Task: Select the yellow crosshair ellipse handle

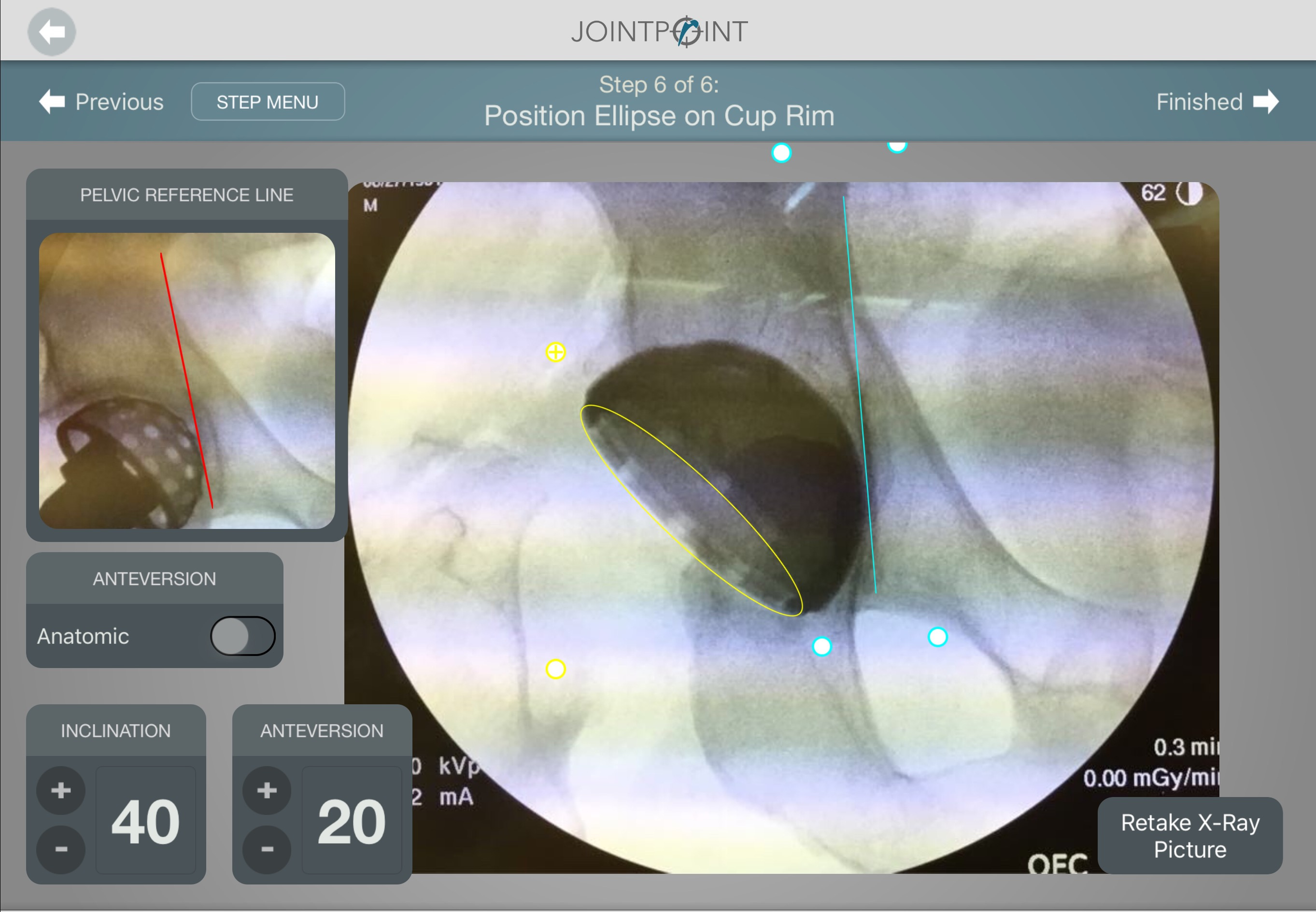Action: pos(556,352)
